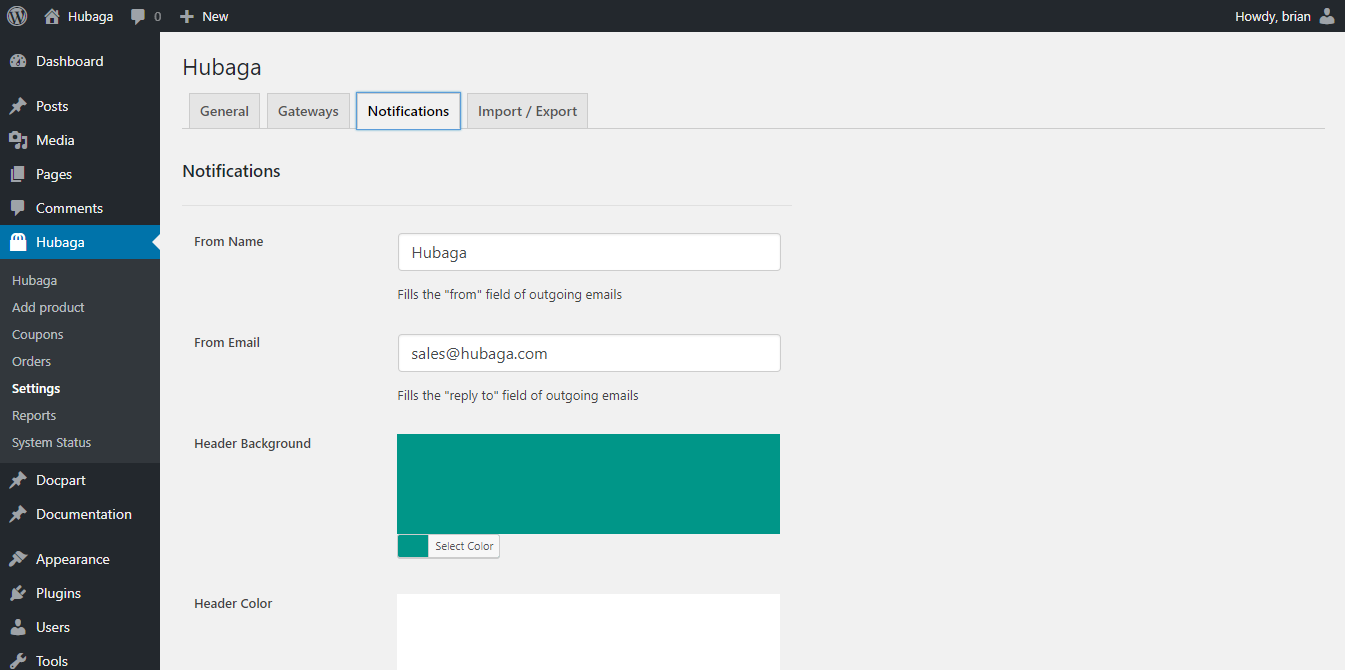
Task: Open the Import / Export tab
Action: tap(527, 111)
